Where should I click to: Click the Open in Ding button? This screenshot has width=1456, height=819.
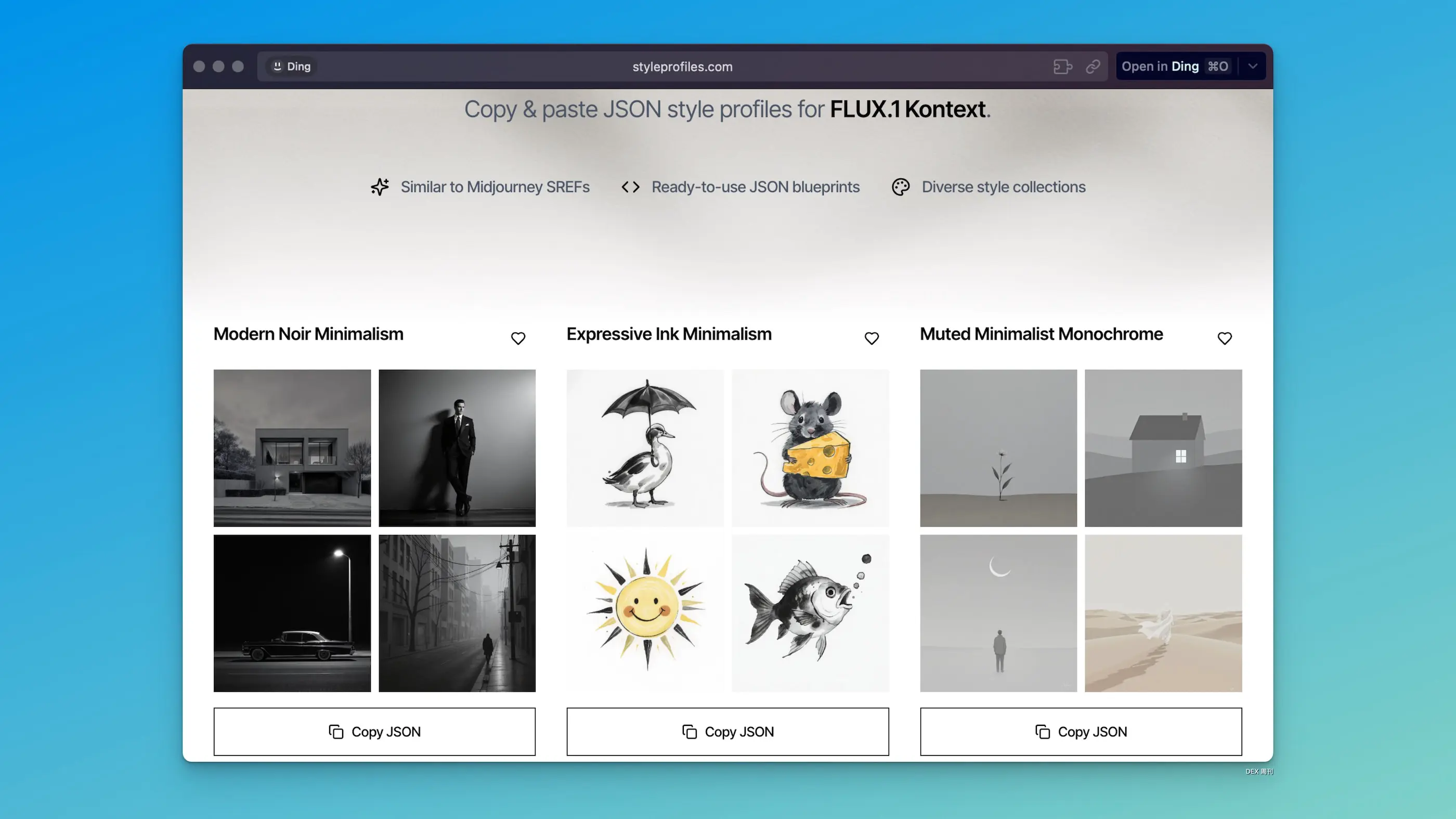pyautogui.click(x=1176, y=66)
